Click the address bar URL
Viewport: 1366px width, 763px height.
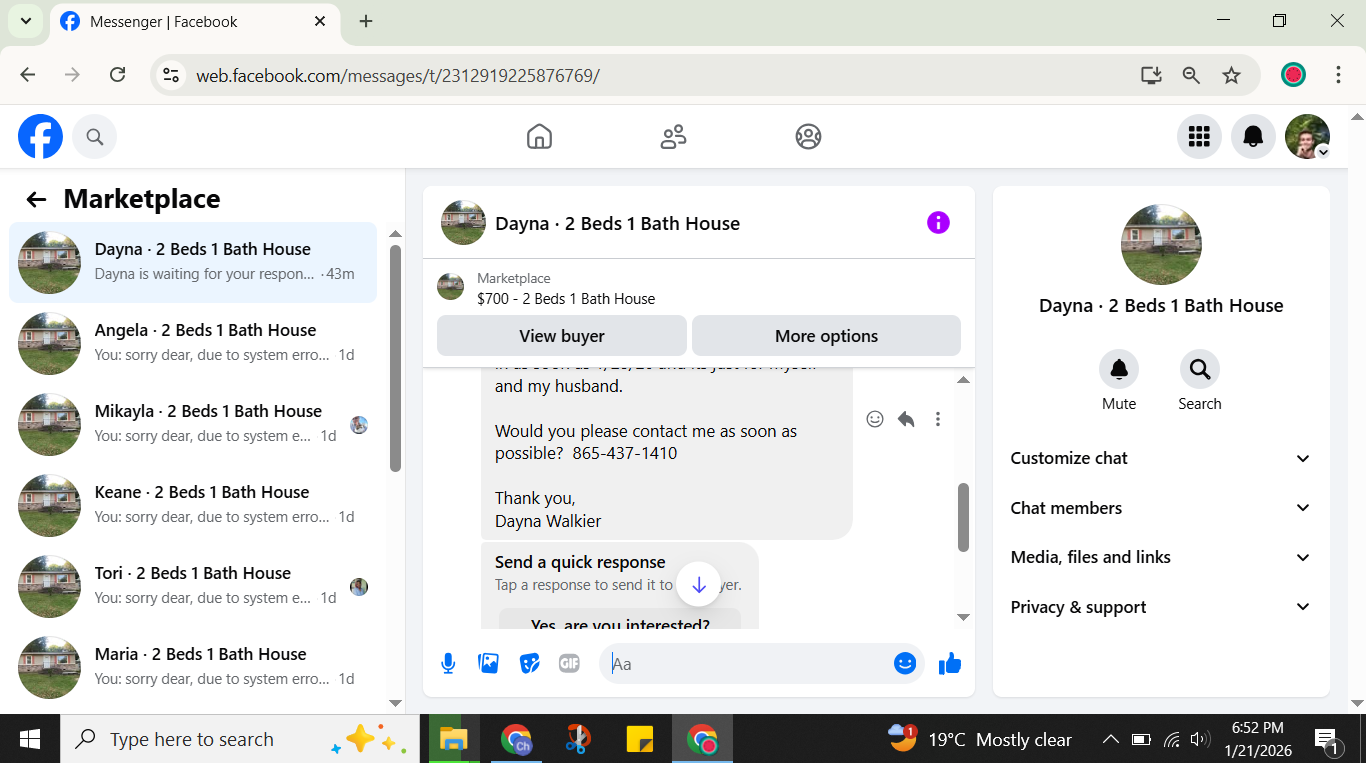coord(398,75)
